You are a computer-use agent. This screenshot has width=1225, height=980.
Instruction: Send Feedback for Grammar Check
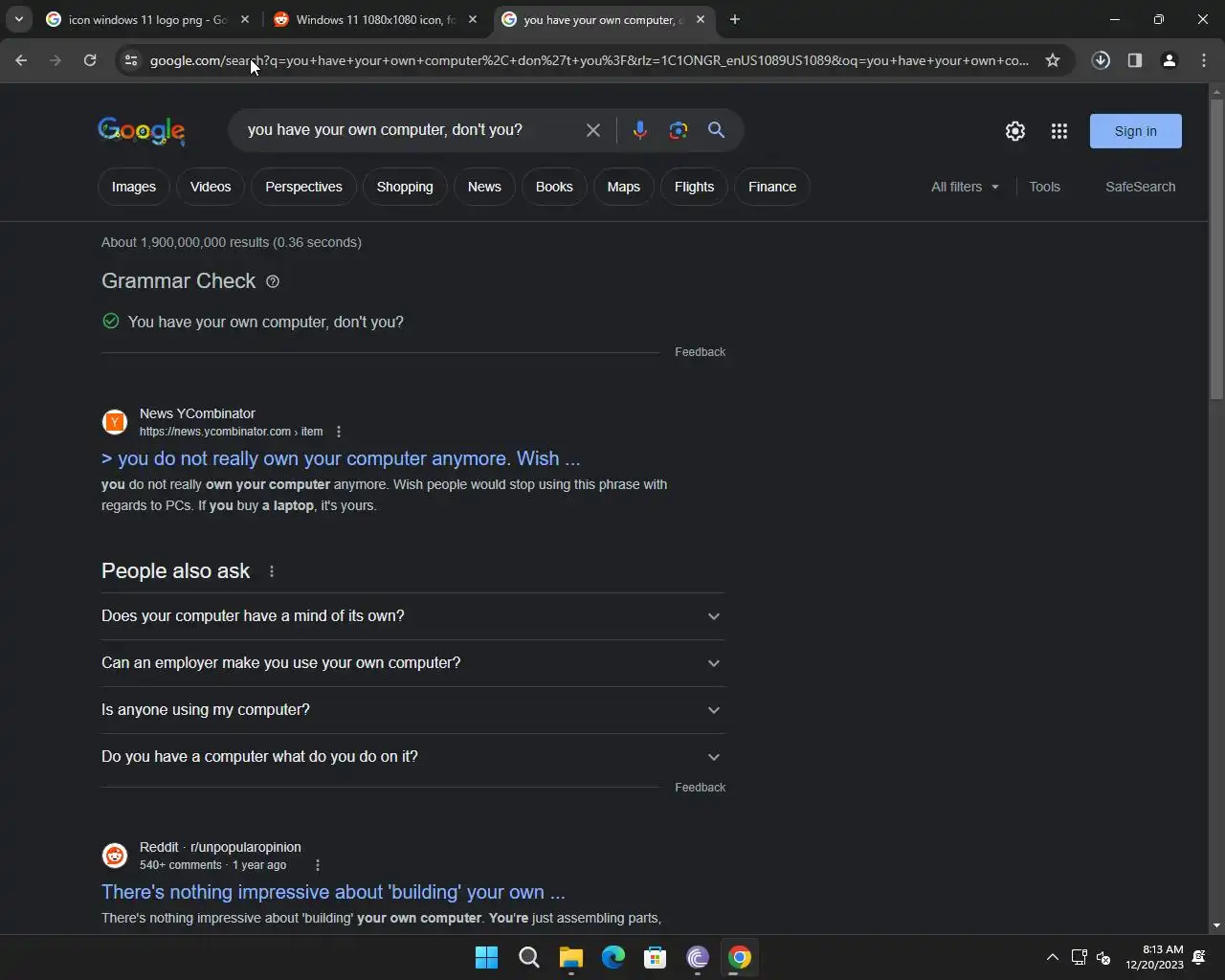(701, 352)
